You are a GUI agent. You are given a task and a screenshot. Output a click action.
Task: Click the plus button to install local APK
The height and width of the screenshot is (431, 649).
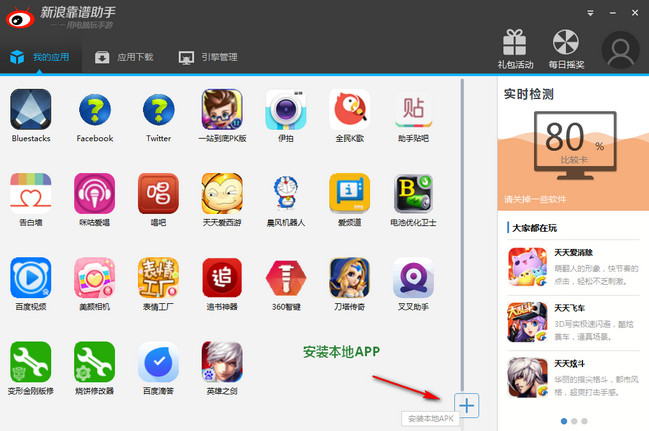(x=467, y=405)
